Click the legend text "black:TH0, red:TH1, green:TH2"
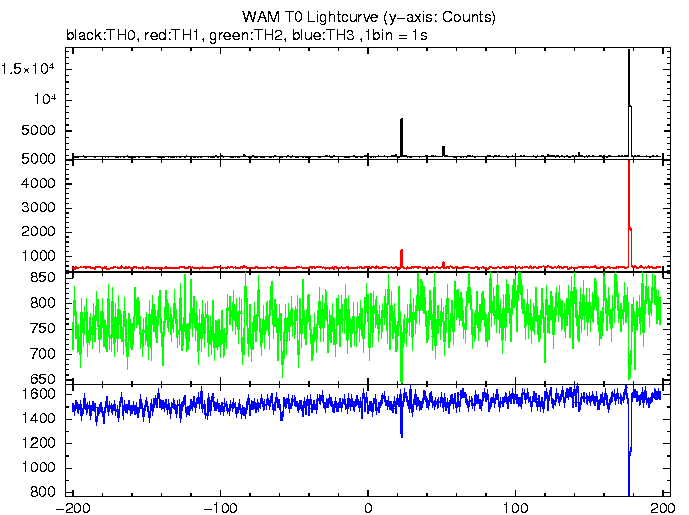The image size is (689, 515). pyautogui.click(x=174, y=35)
